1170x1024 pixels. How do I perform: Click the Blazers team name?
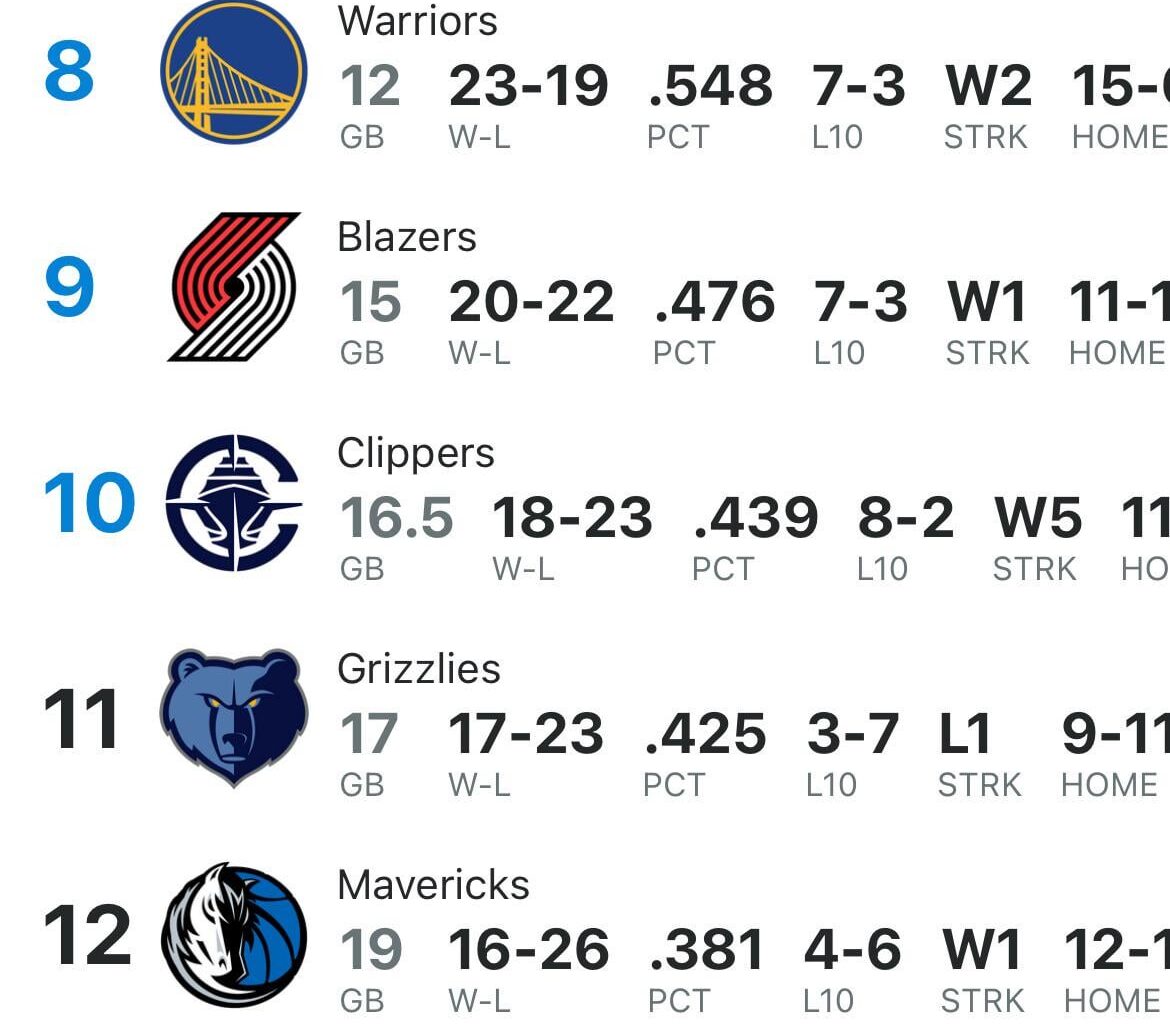tap(406, 236)
